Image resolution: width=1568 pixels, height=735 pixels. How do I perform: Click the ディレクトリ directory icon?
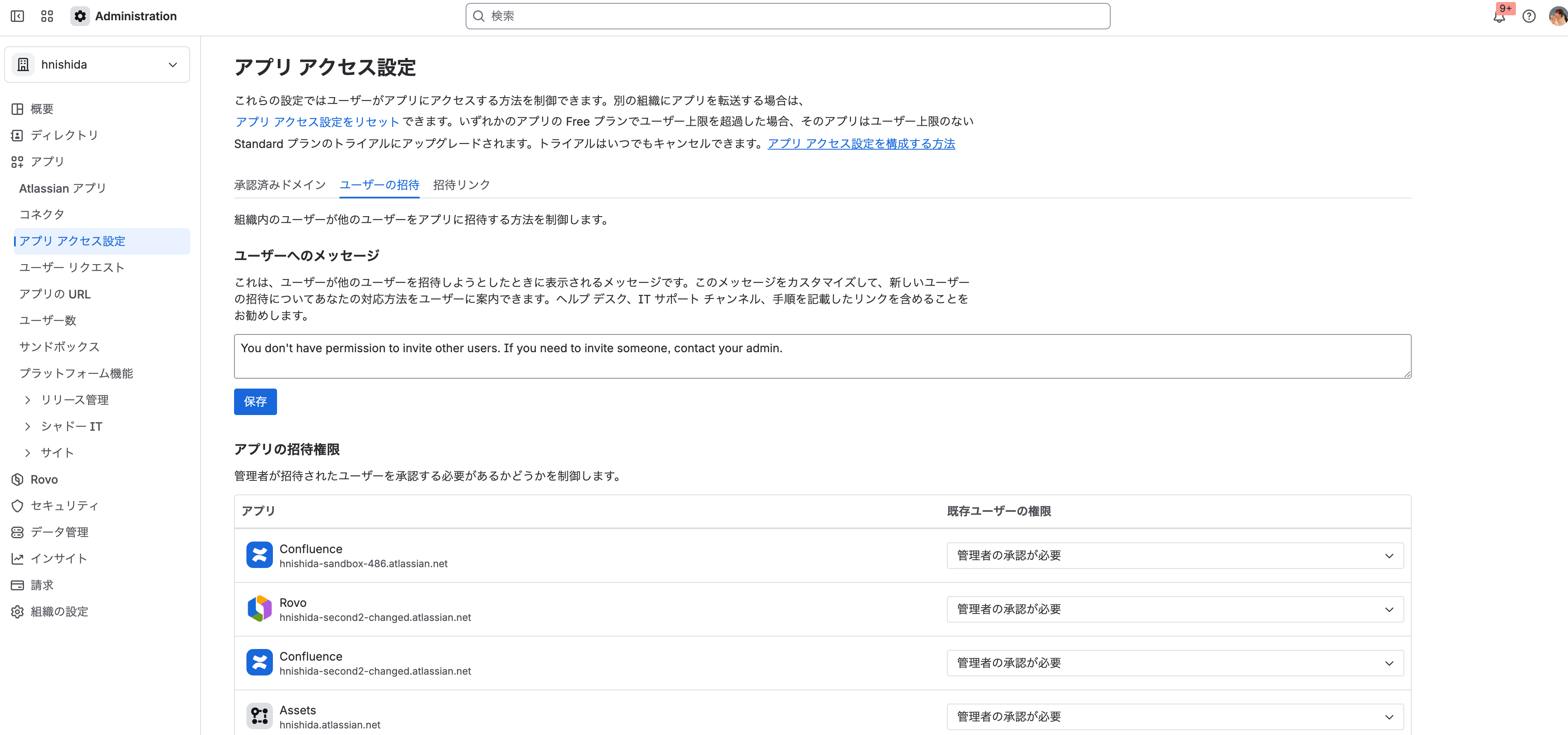[x=17, y=135]
